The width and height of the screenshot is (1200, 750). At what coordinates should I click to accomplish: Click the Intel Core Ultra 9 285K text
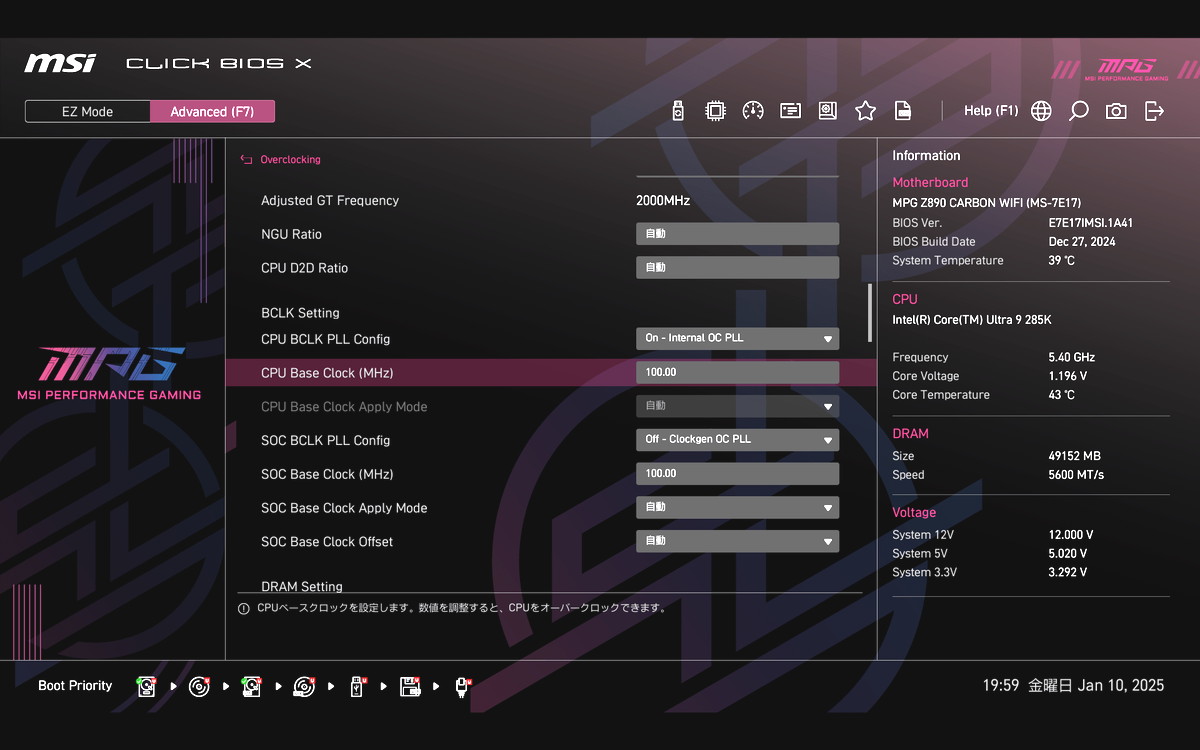click(x=972, y=320)
